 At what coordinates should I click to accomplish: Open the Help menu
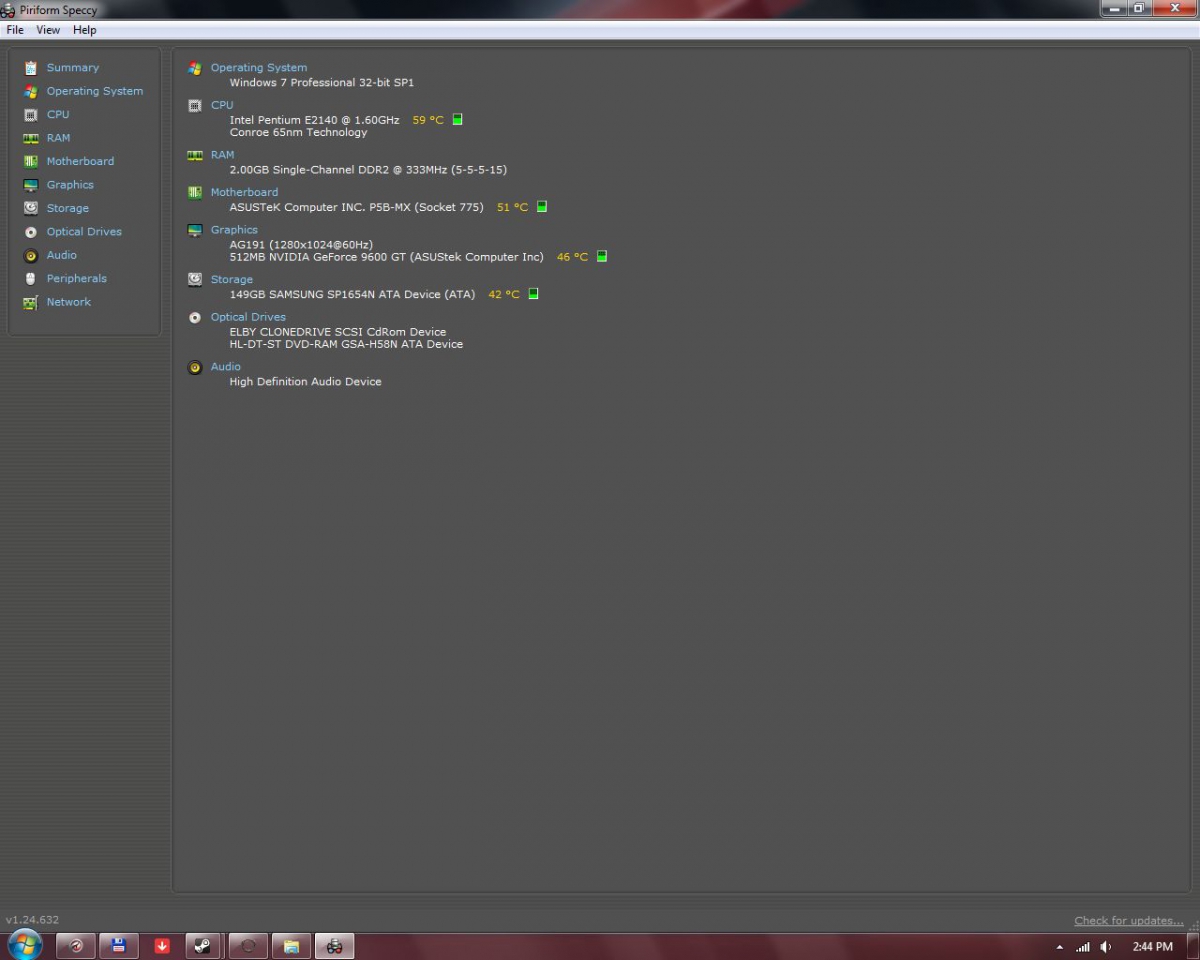click(85, 30)
